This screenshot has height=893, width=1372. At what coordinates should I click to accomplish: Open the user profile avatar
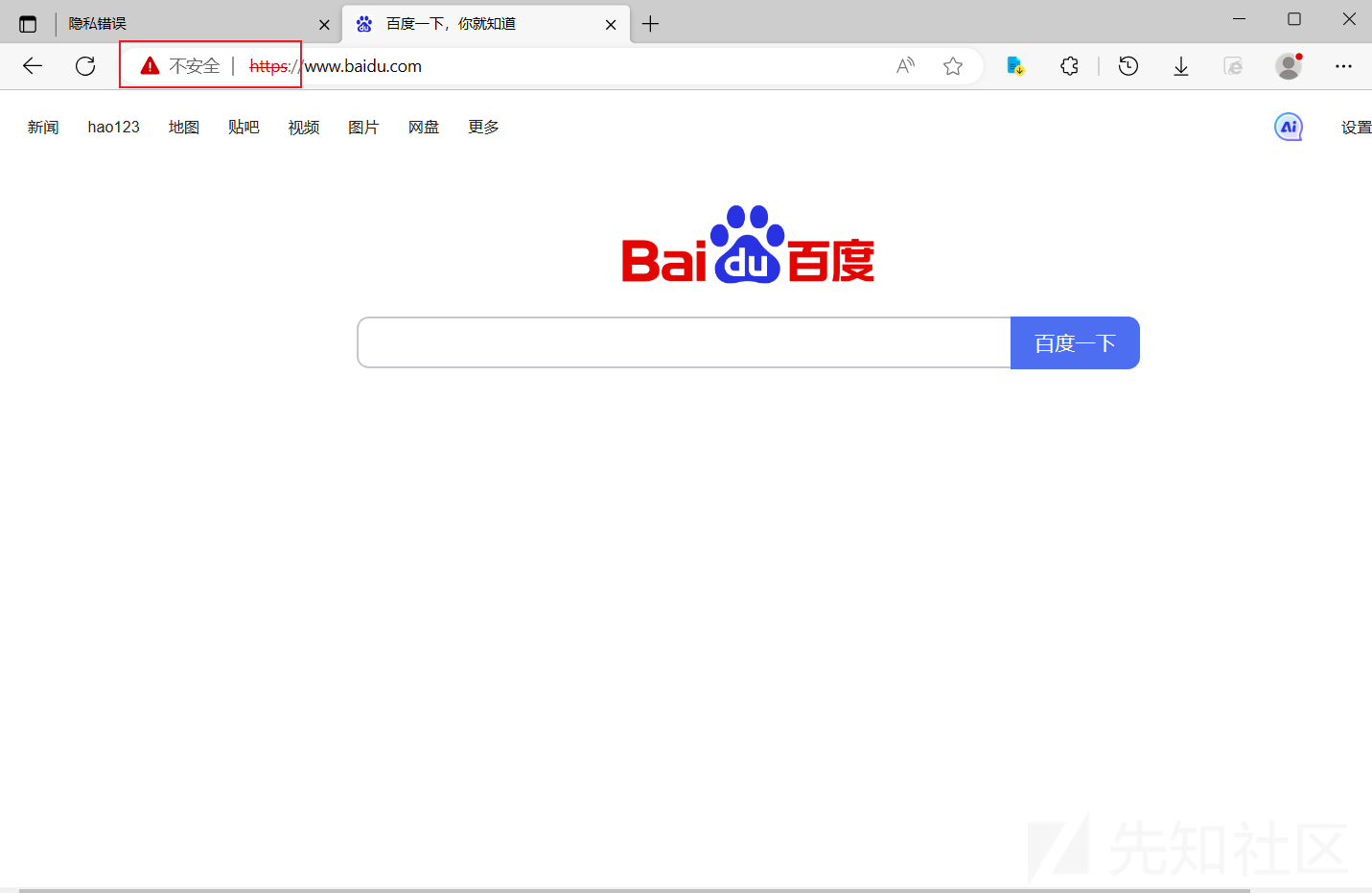pos(1288,65)
